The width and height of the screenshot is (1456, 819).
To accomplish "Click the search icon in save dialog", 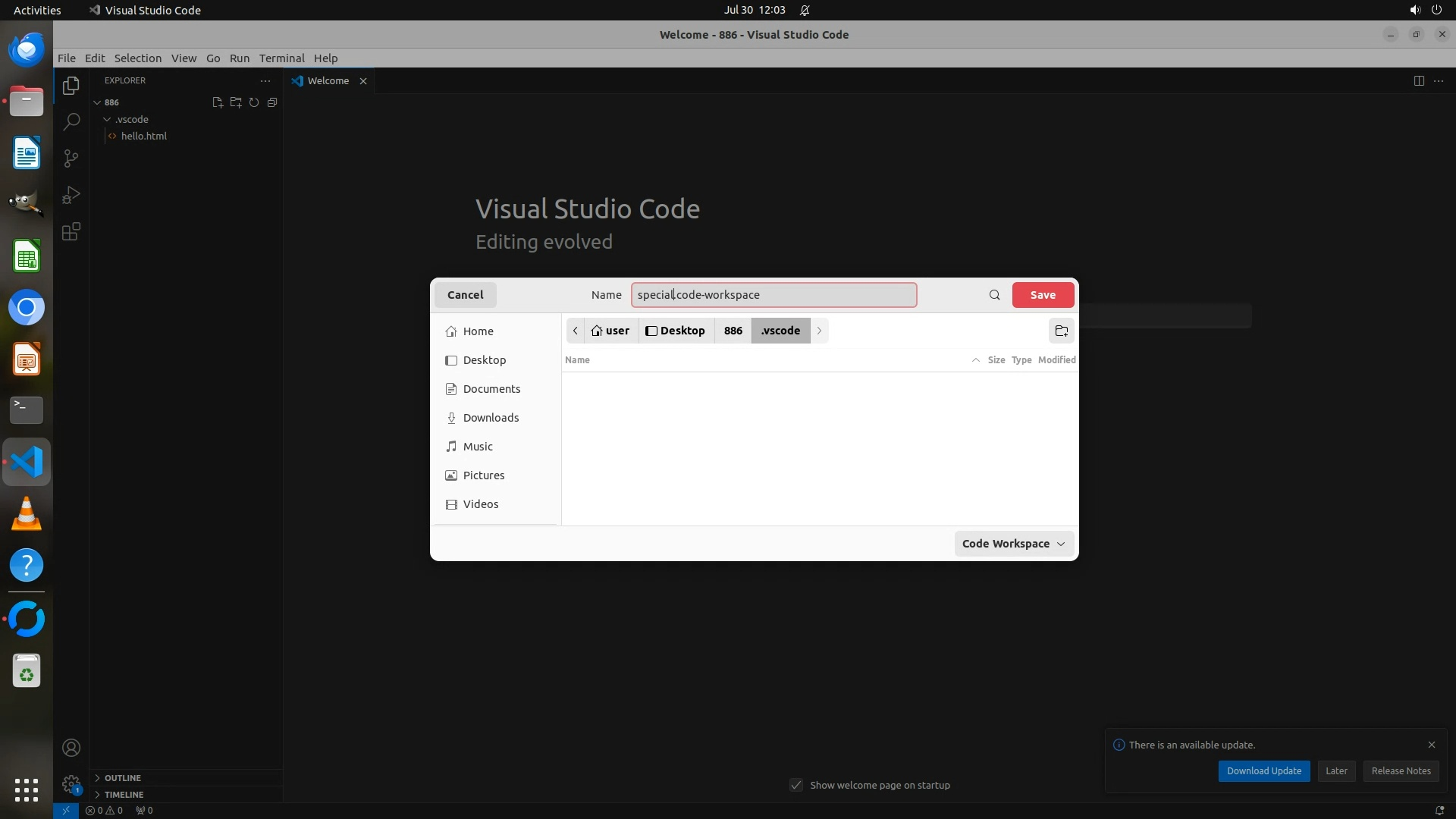I will click(994, 295).
